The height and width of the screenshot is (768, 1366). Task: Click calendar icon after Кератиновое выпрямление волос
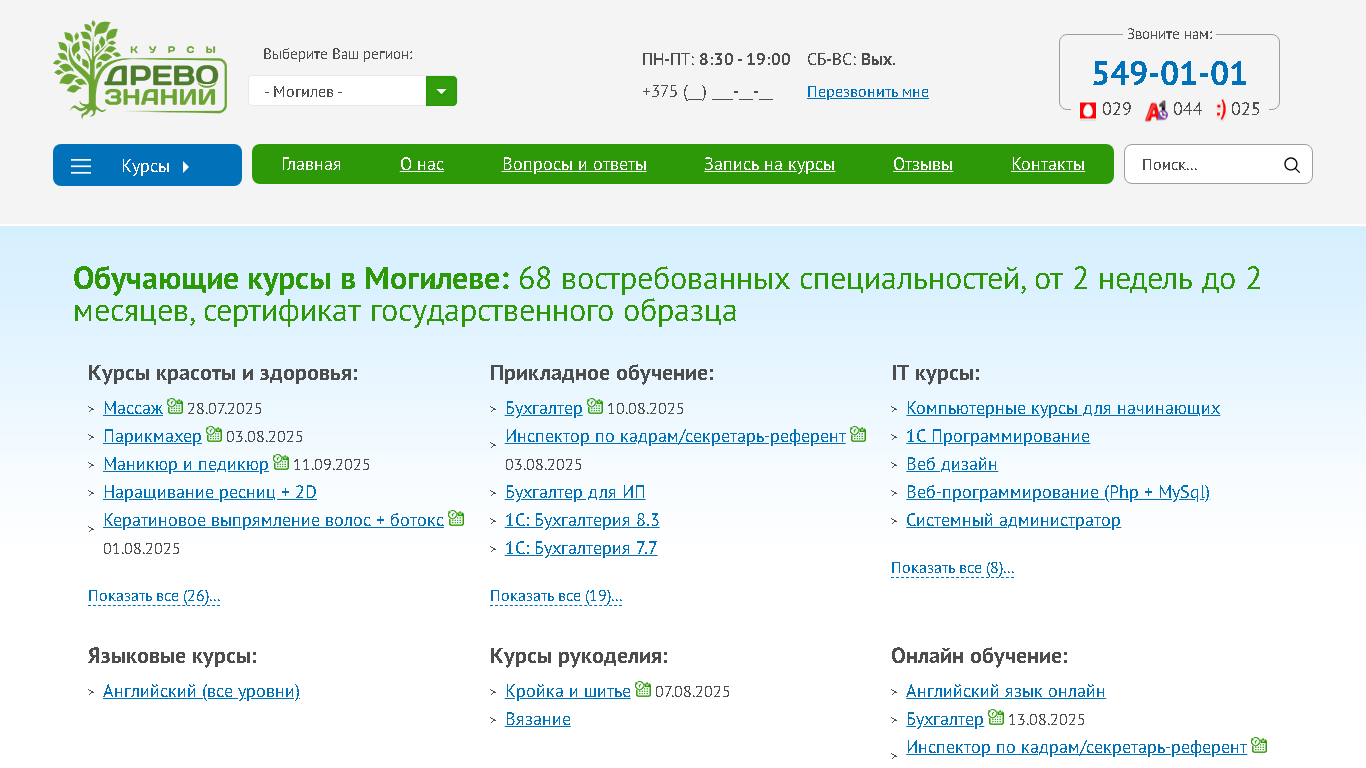coord(456,518)
